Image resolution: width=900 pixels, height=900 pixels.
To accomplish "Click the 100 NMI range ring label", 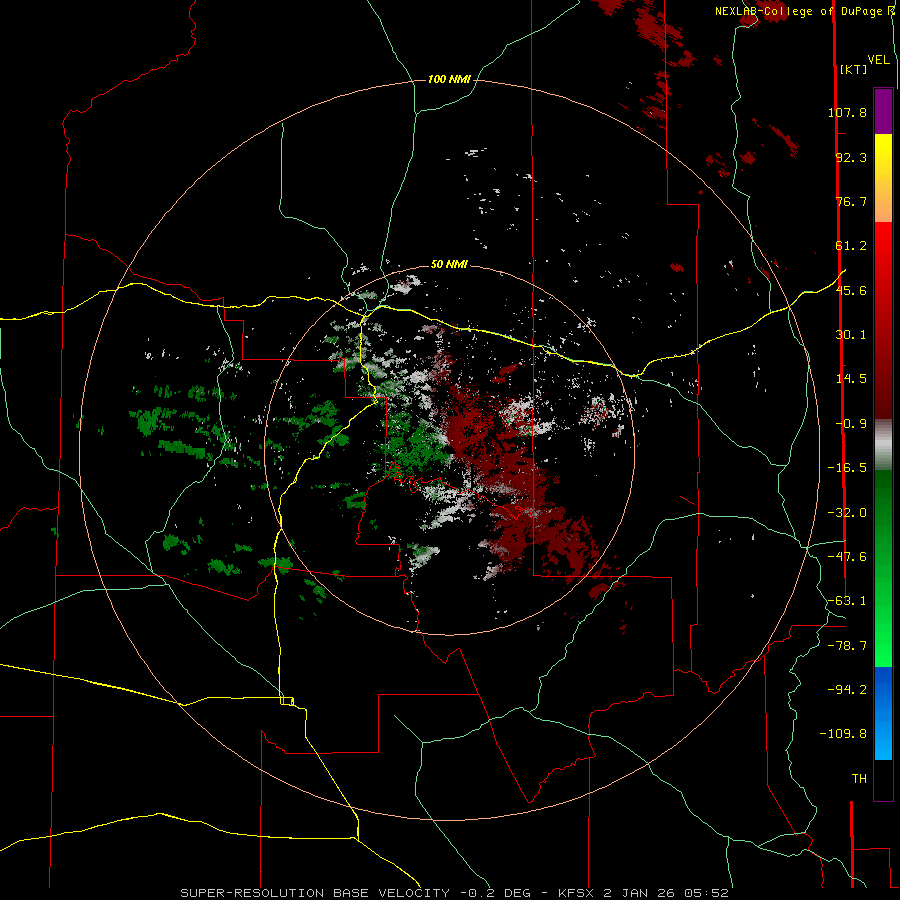I will pos(449,79).
